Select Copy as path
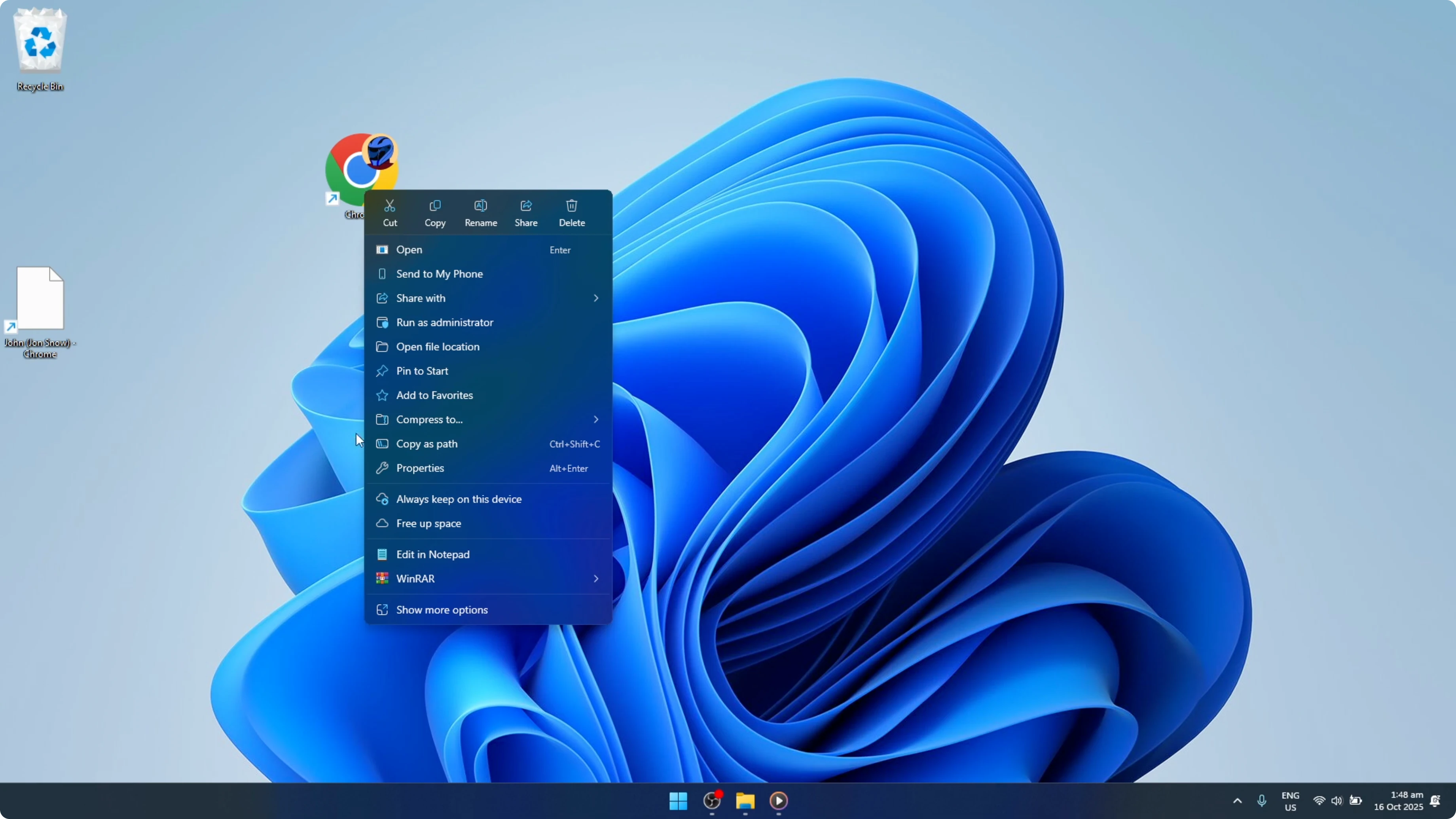 pyautogui.click(x=426, y=444)
